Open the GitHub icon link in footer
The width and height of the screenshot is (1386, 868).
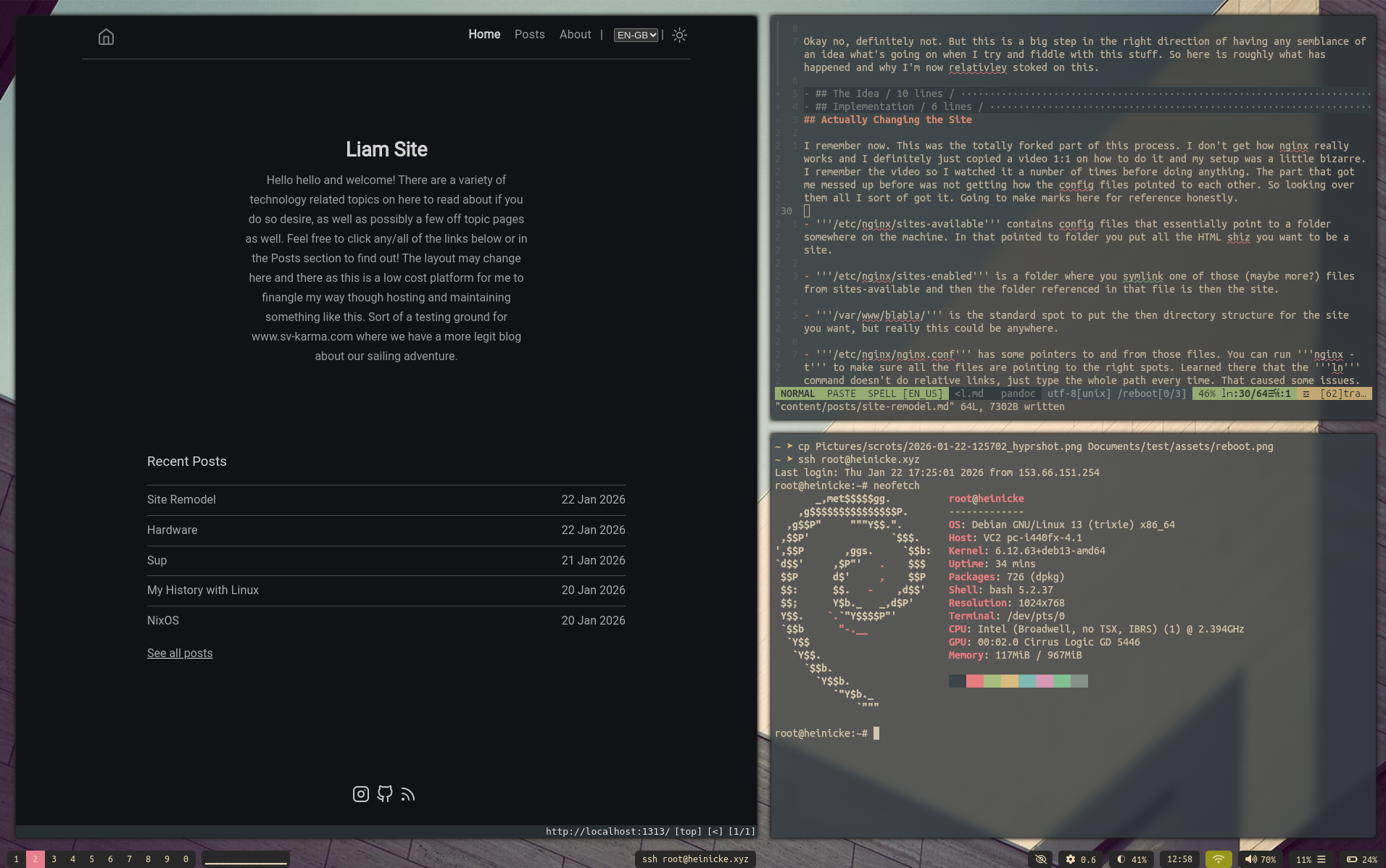click(x=385, y=794)
